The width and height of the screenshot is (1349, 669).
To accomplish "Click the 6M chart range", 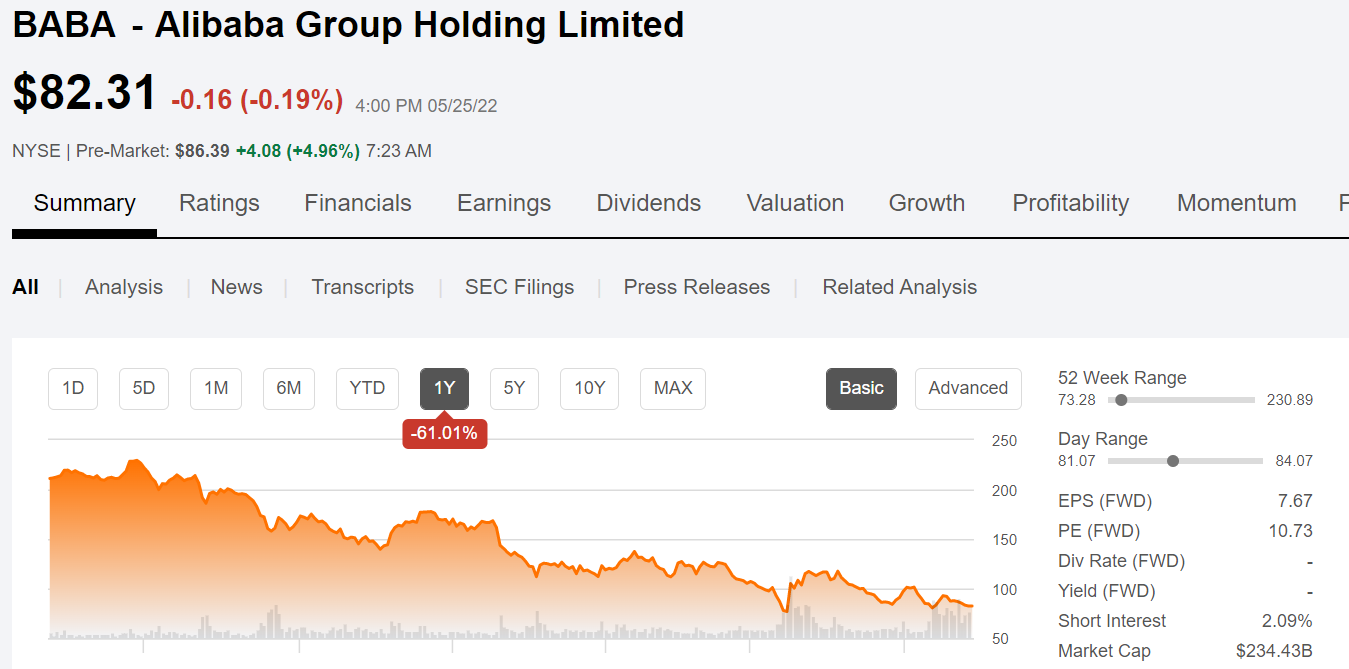I will click(x=288, y=389).
